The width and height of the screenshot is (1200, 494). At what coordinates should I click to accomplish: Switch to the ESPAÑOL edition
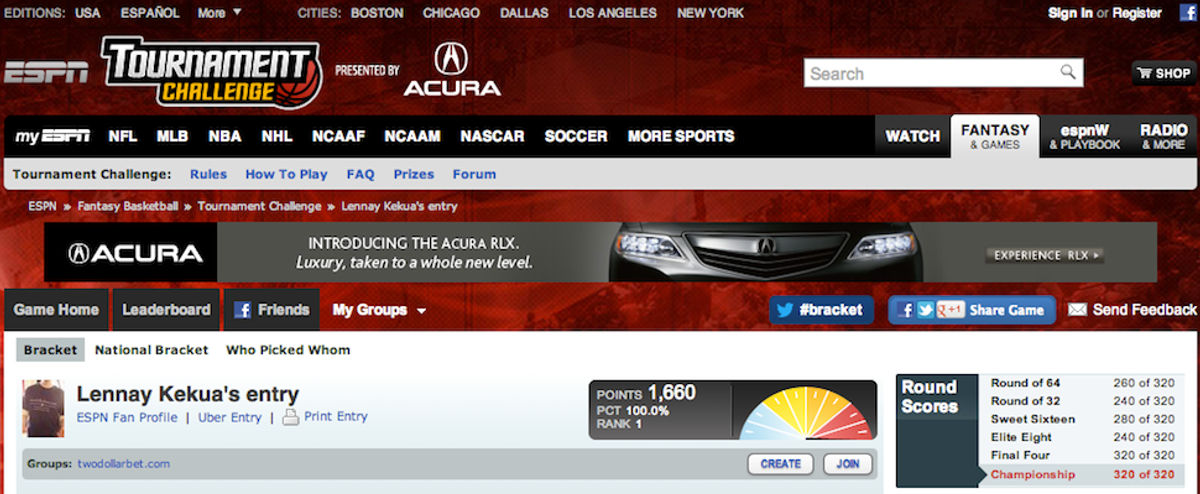[x=150, y=13]
